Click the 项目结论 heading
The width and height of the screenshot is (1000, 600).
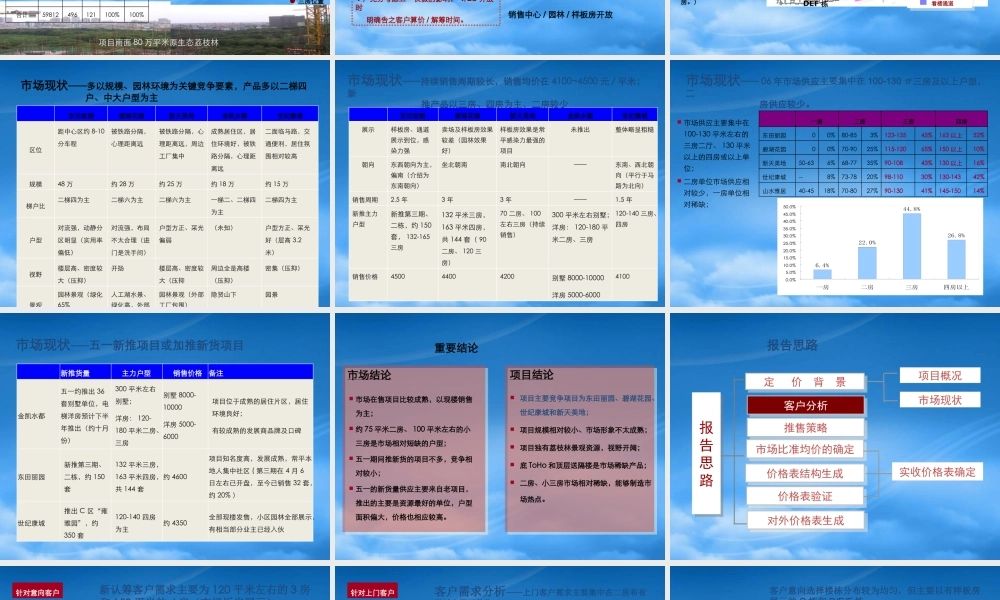click(x=532, y=375)
